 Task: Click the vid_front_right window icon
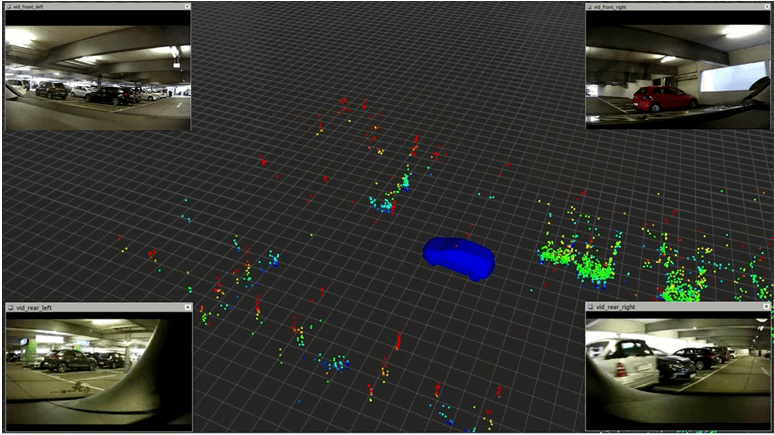pos(590,7)
